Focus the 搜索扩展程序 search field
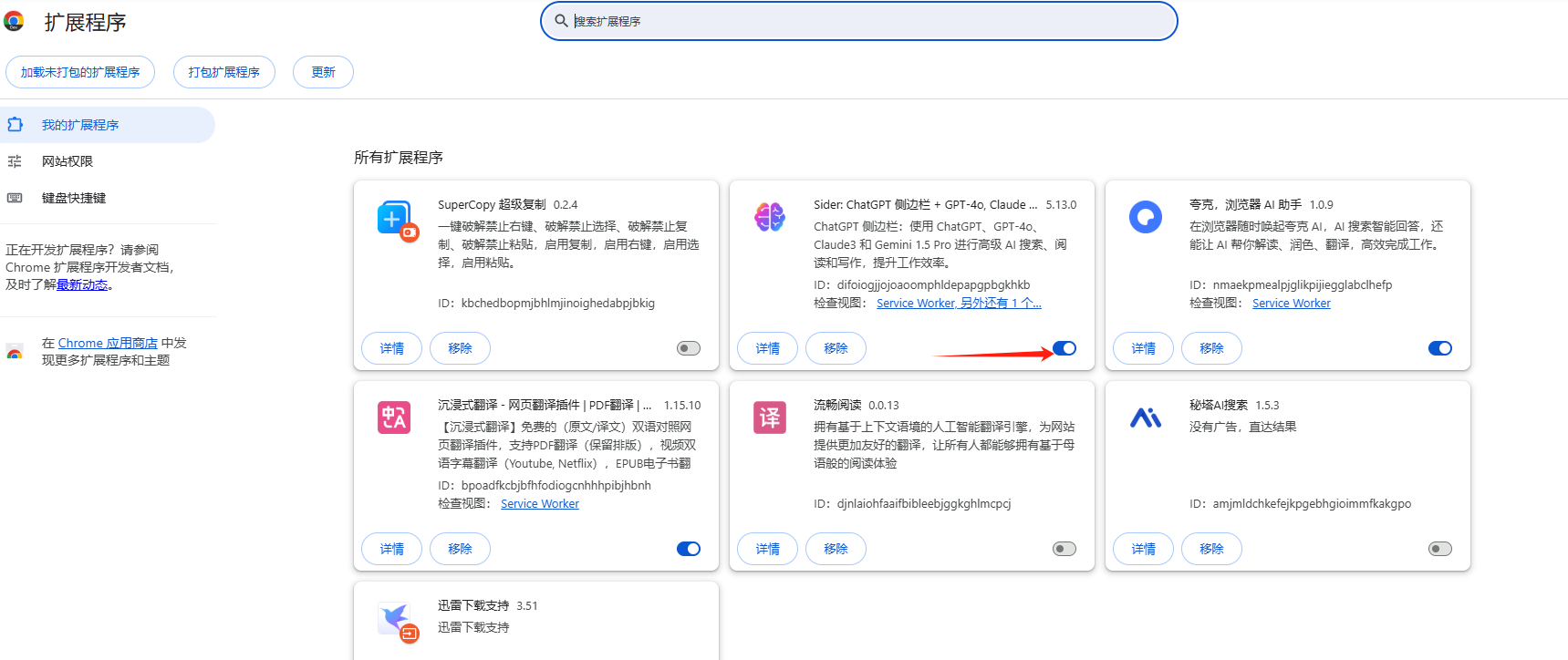Screen dimensions: 1568x660 tap(859, 21)
